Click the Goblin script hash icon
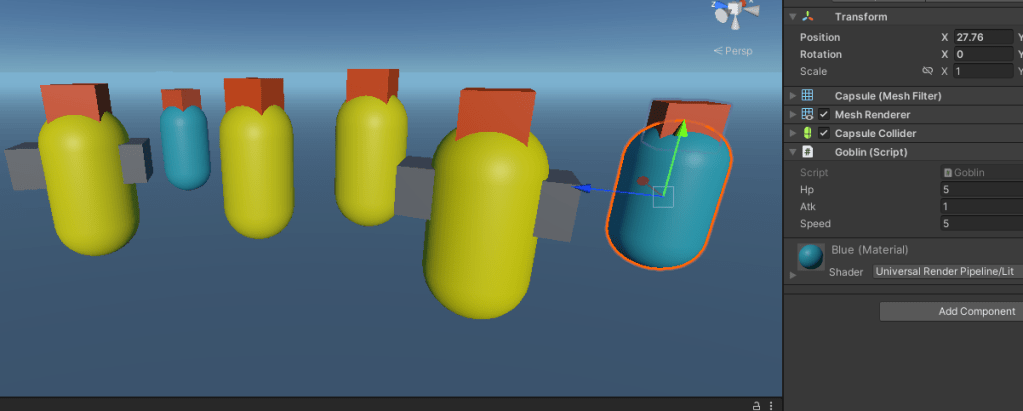 click(808, 152)
